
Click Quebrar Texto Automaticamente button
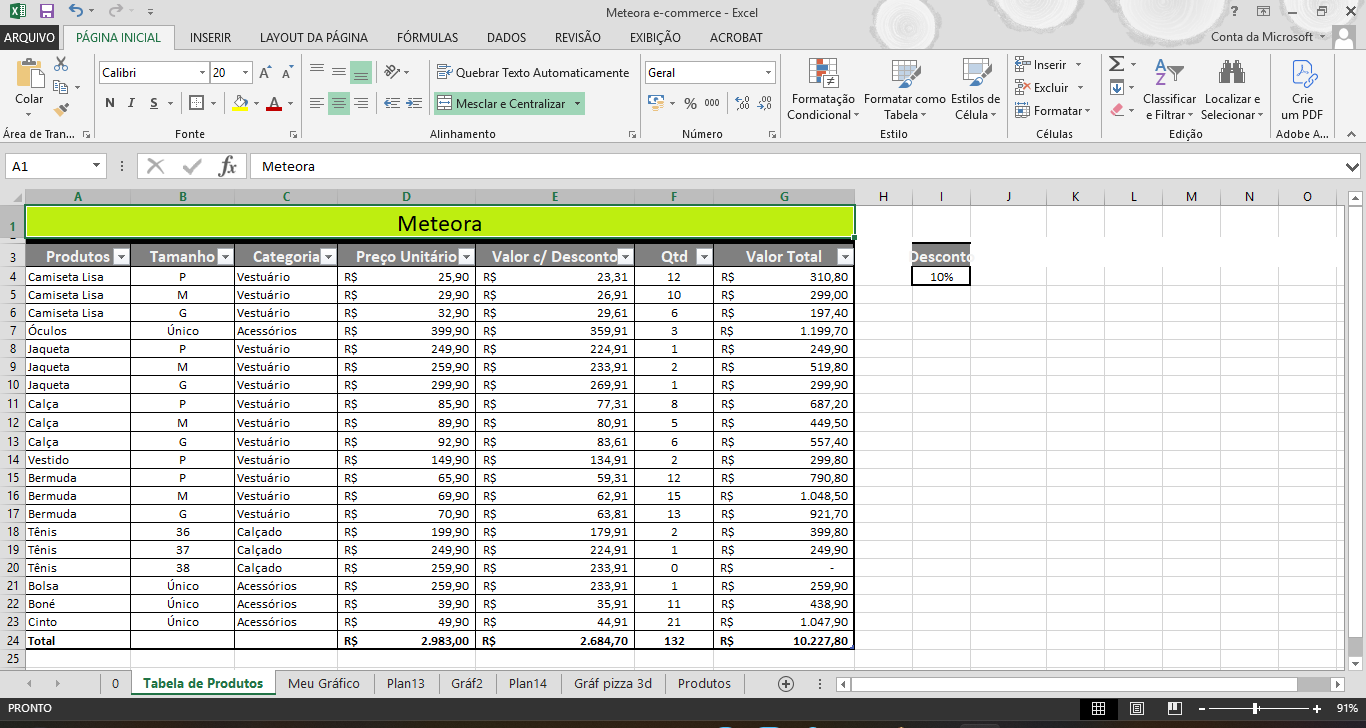click(x=533, y=73)
